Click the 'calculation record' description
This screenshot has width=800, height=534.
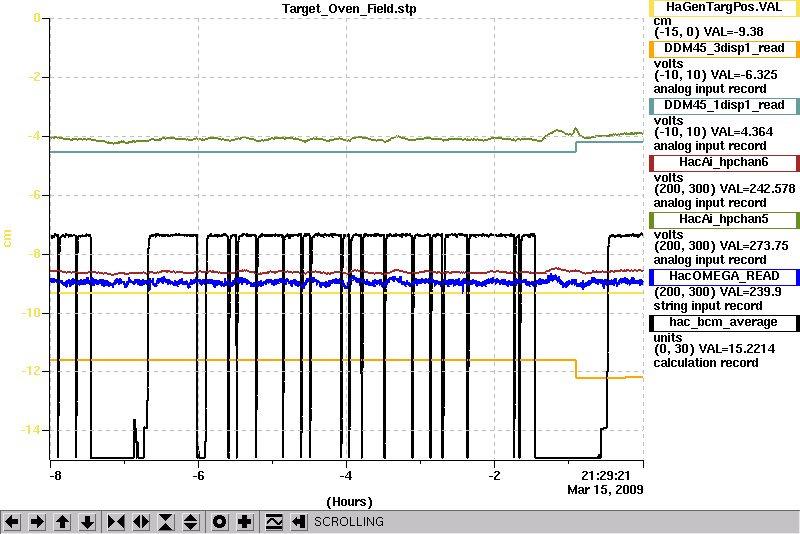[706, 363]
